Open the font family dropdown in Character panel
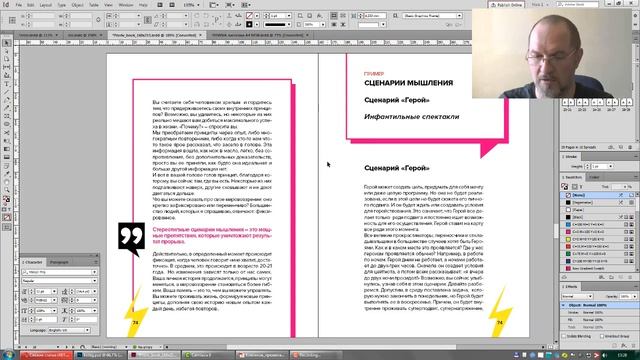The width and height of the screenshot is (640, 360). pos(94,272)
